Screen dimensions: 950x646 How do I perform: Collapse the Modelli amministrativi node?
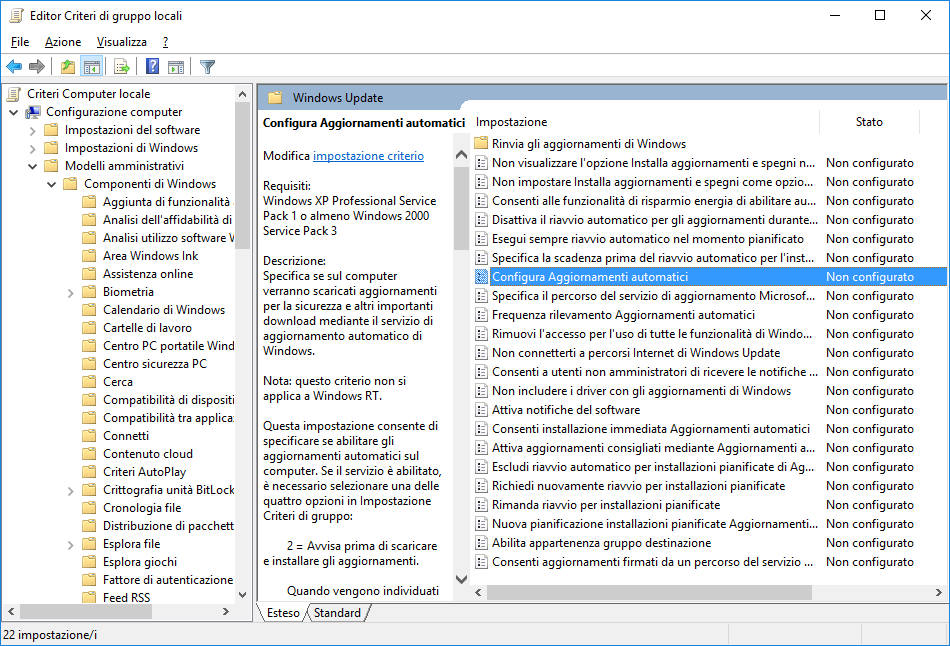(33, 166)
